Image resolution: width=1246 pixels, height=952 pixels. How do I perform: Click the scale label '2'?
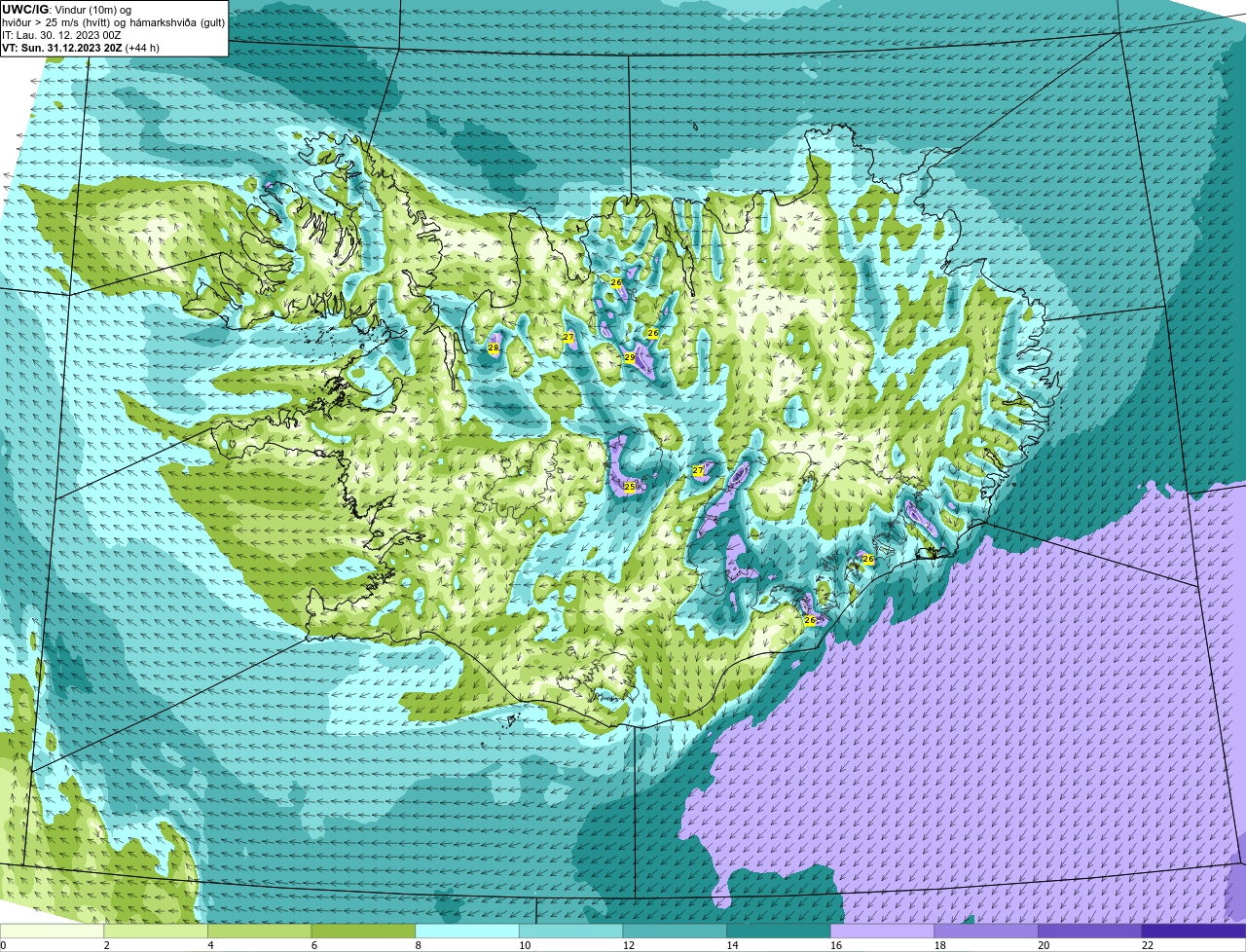pyautogui.click(x=106, y=945)
